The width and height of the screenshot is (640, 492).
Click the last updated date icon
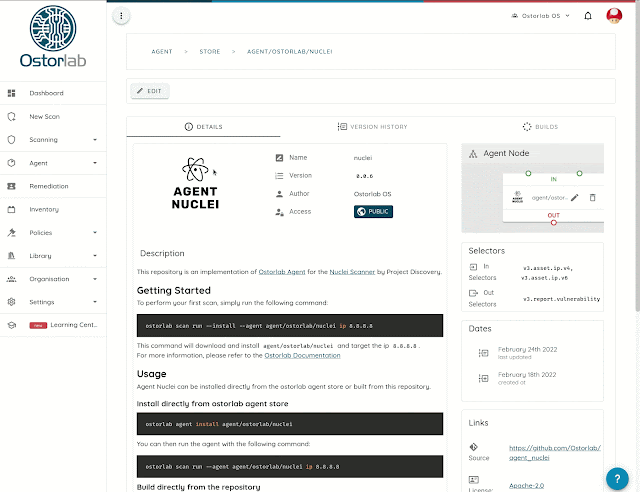pos(484,353)
